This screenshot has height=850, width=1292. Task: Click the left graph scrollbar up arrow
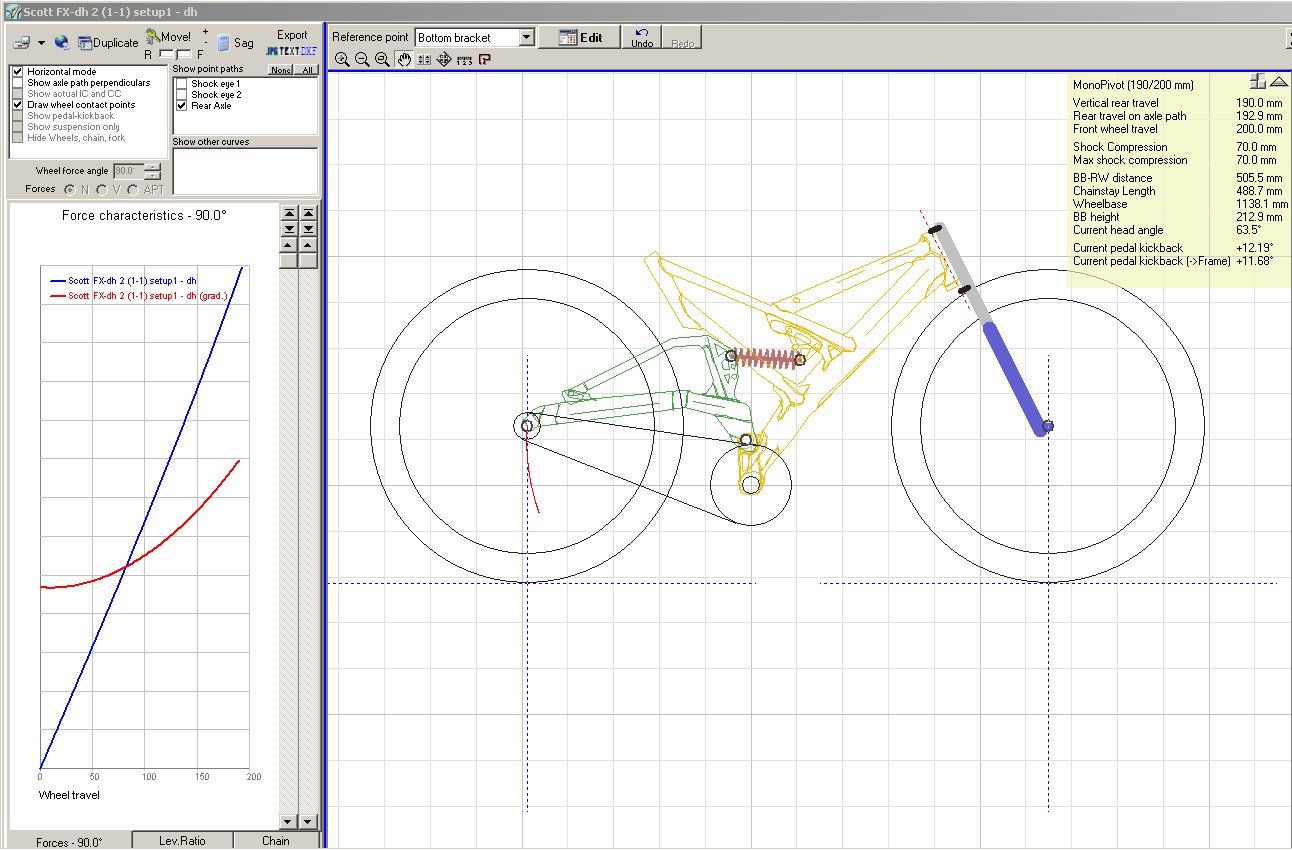[x=289, y=245]
